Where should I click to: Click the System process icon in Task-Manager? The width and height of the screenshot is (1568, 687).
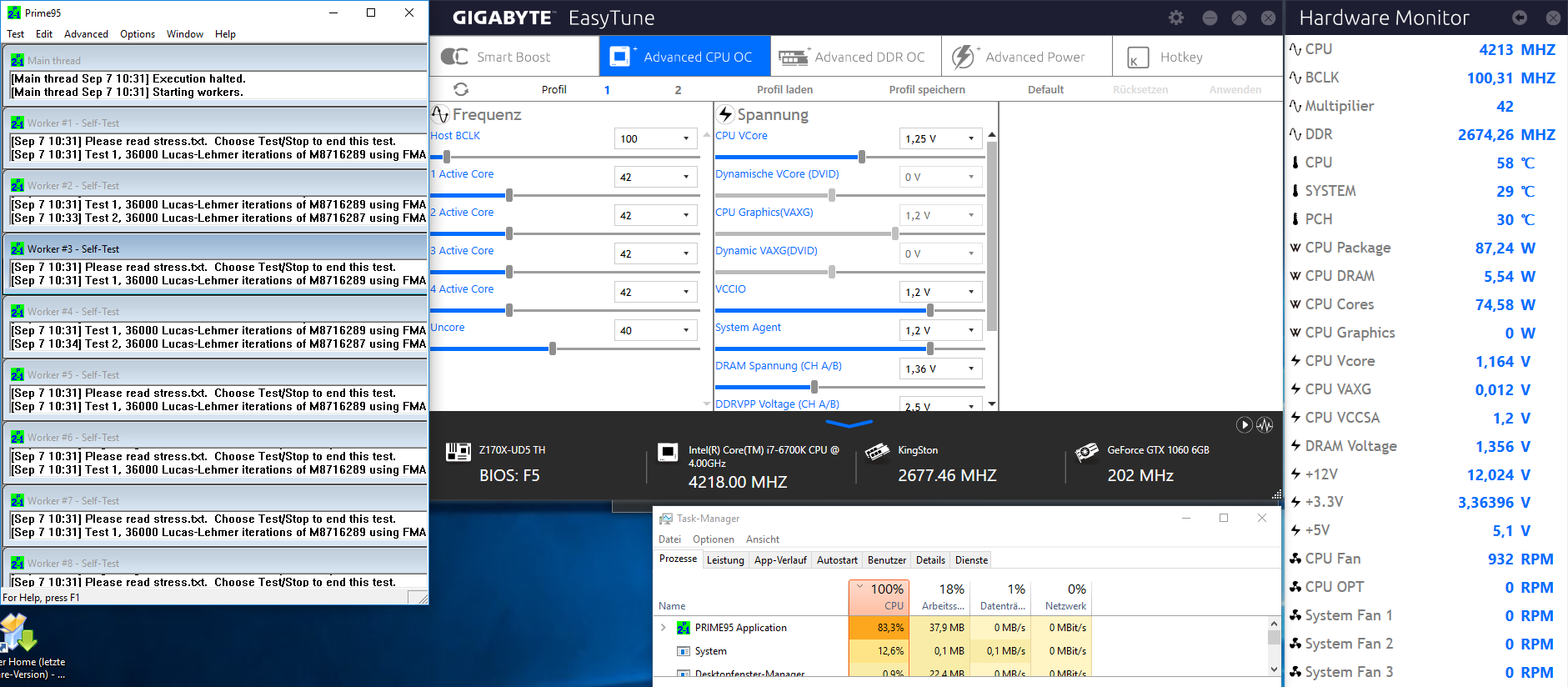684,651
